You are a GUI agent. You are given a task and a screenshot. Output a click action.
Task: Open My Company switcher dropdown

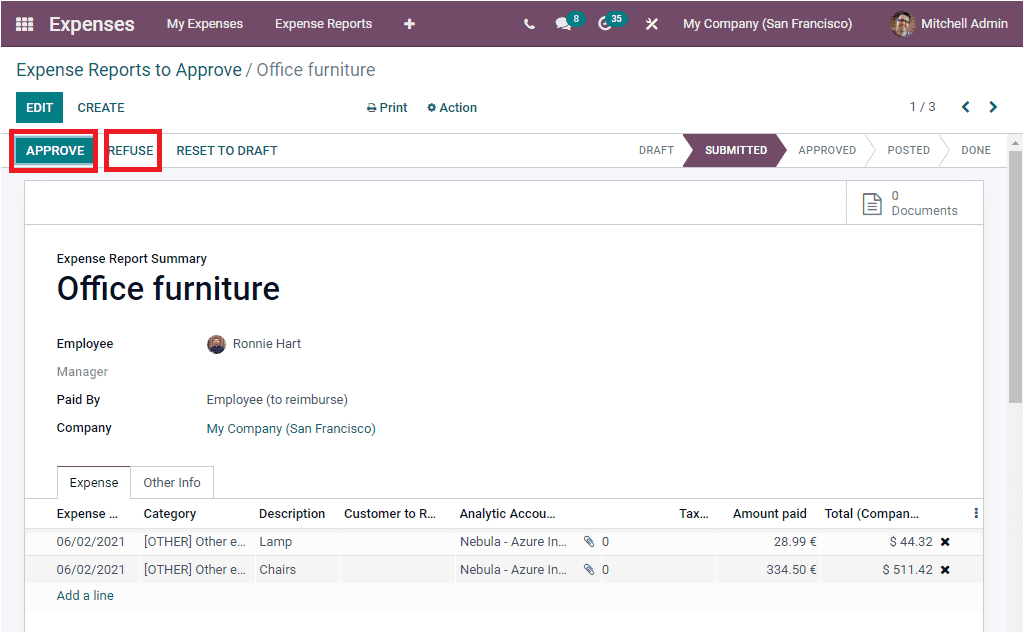[x=767, y=23]
